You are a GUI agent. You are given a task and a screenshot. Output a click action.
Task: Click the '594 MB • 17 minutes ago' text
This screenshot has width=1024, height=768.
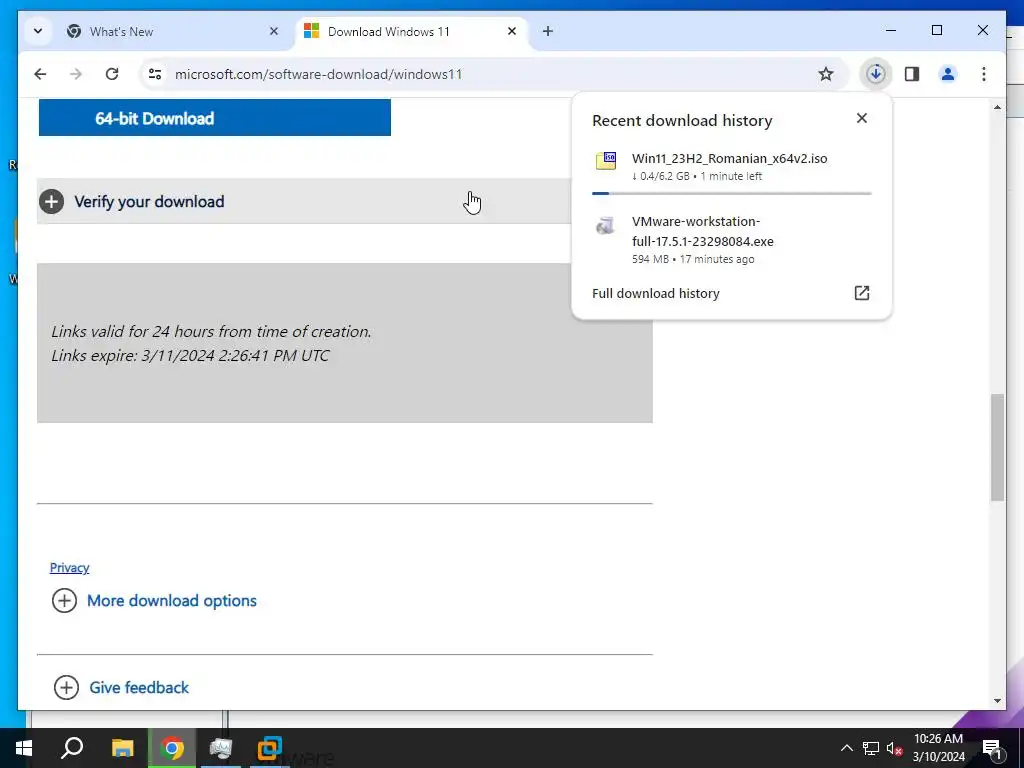coord(693,259)
